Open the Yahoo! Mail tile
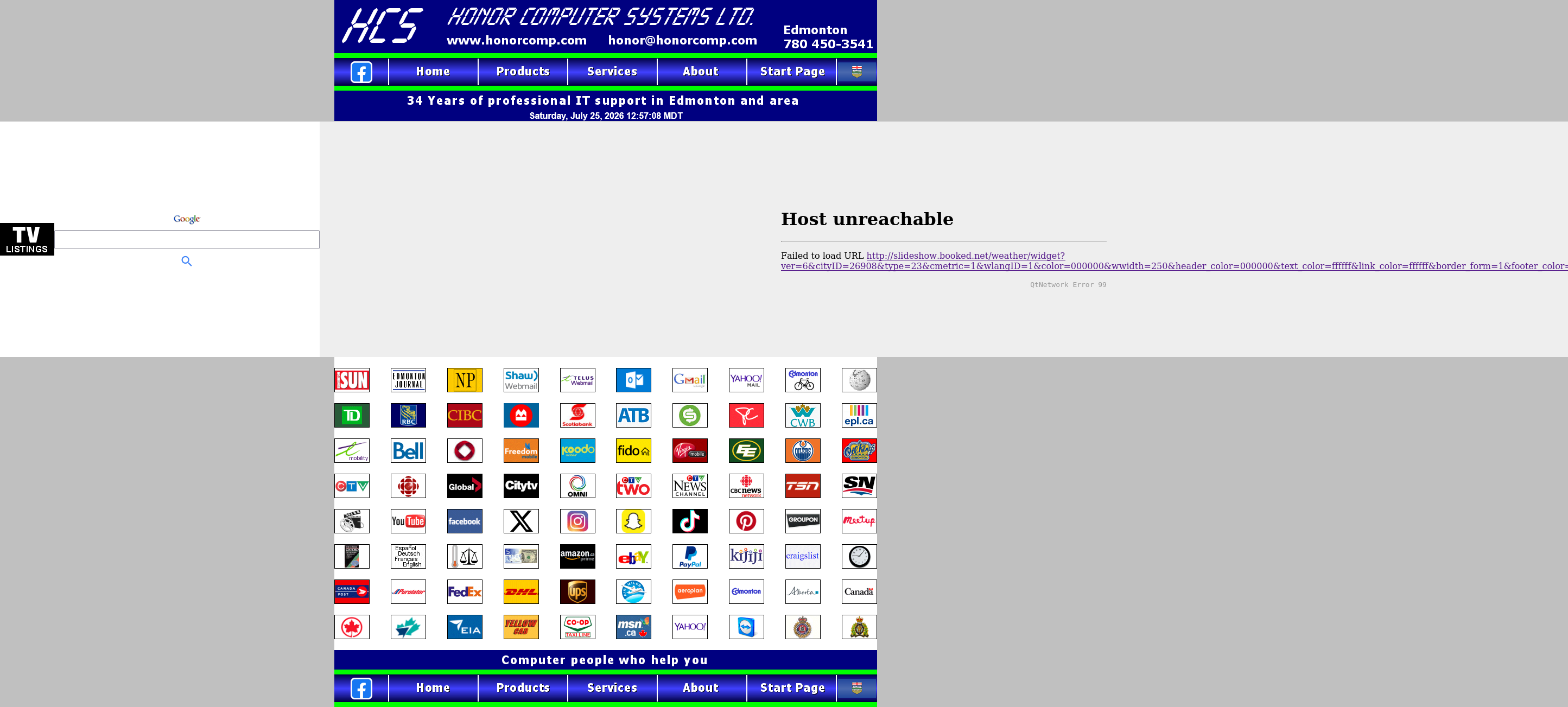The image size is (1568, 707). pos(746,380)
